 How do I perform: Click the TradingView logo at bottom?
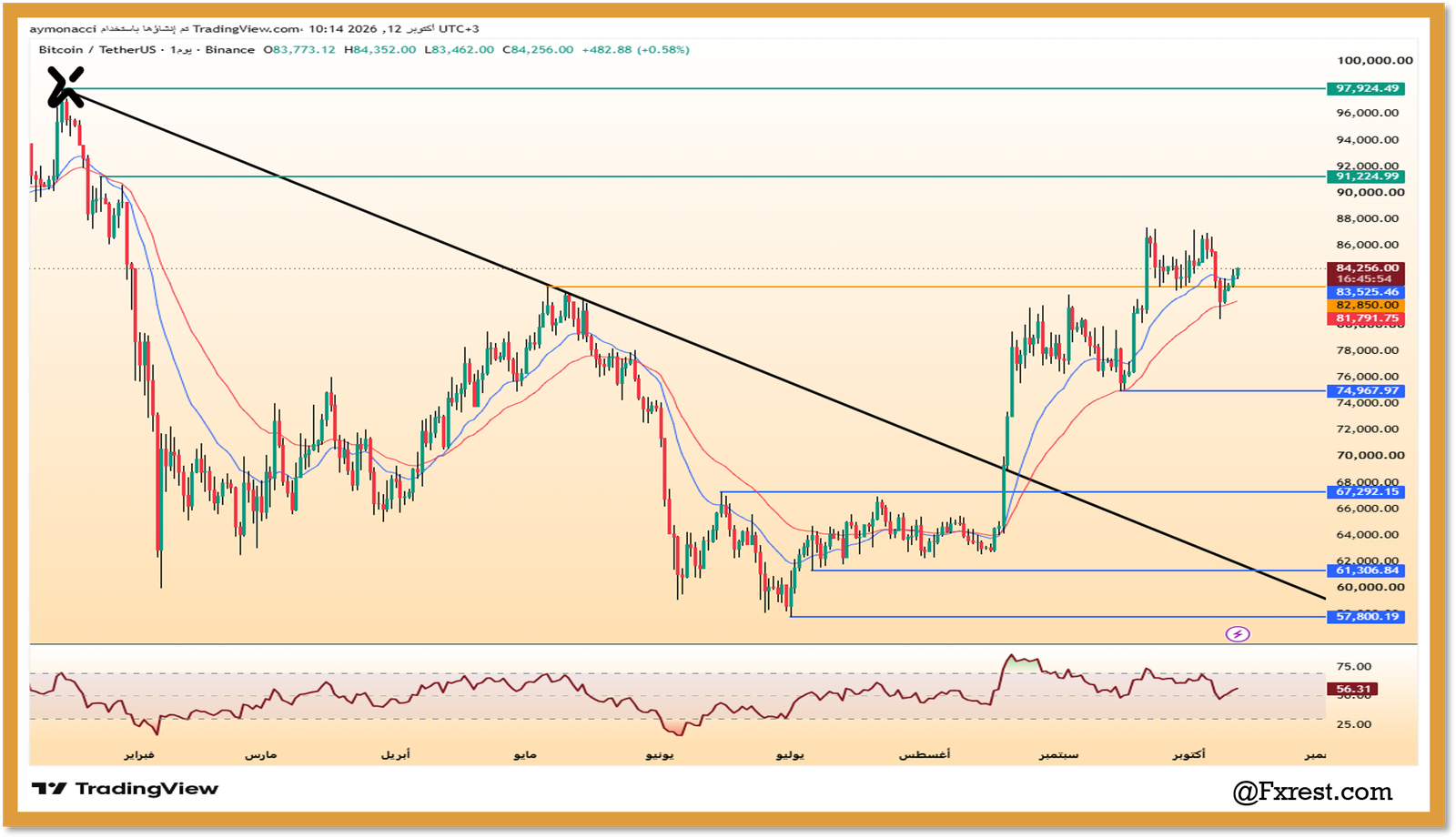125,789
